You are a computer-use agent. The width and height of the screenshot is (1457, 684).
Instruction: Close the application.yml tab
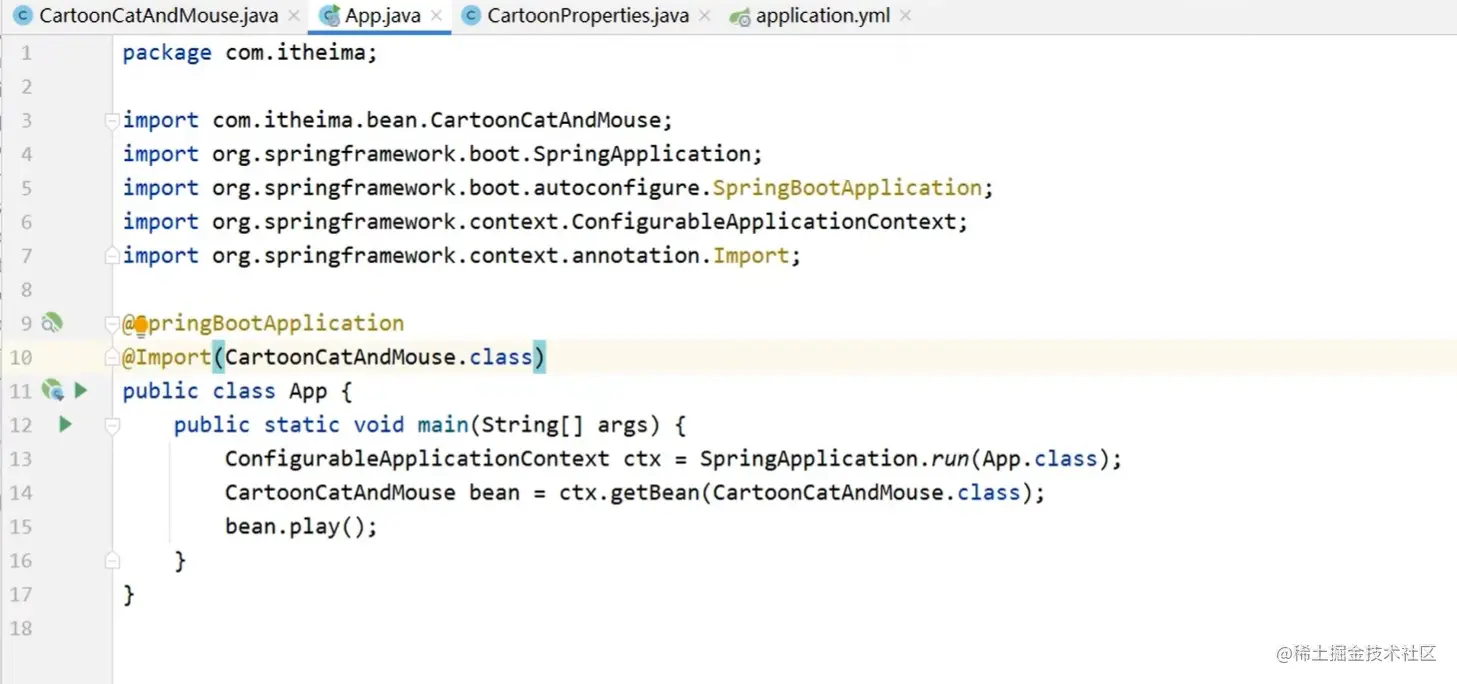[905, 16]
